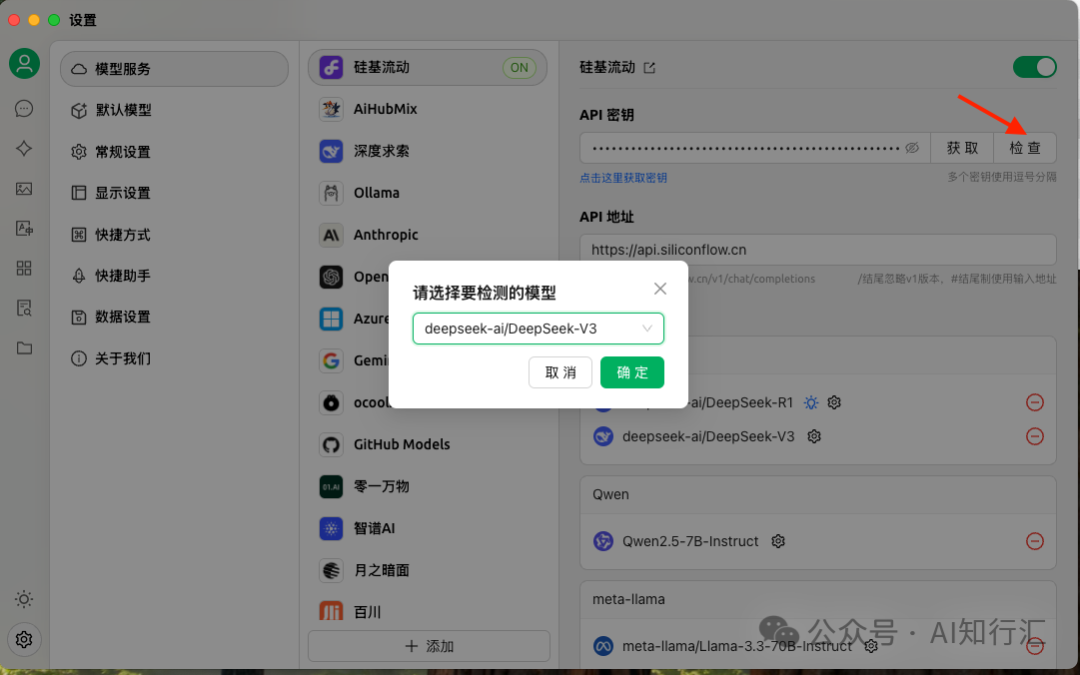Open the mini apps grid icon
Image resolution: width=1080 pixels, height=675 pixels.
[24, 268]
